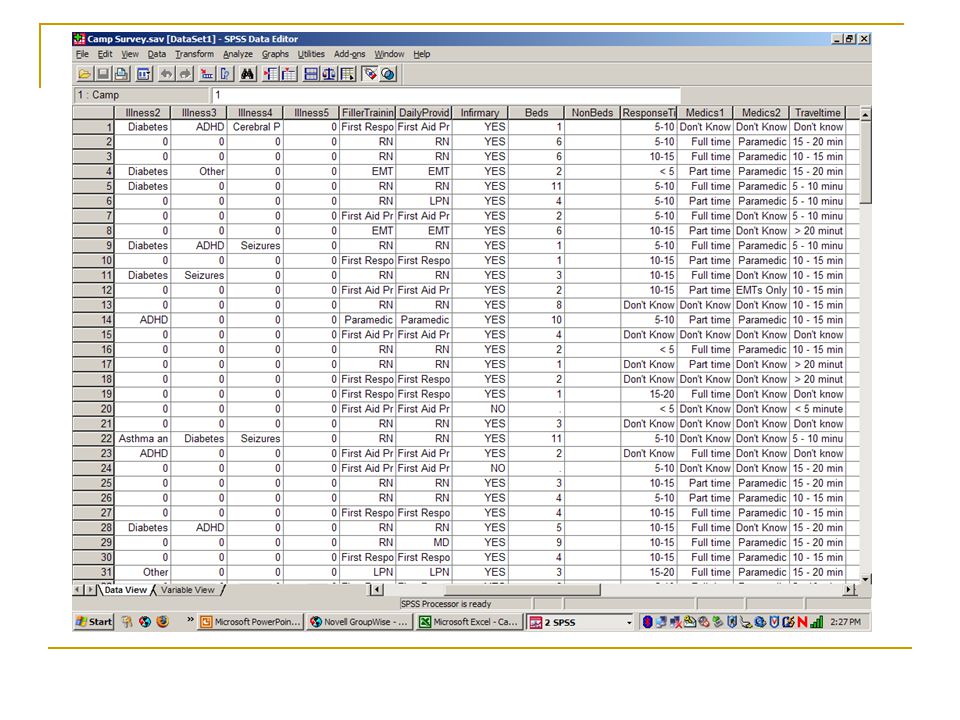Viewport: 960px width, 720px height.
Task: Click the Insert Cases icon
Action: tap(270, 74)
